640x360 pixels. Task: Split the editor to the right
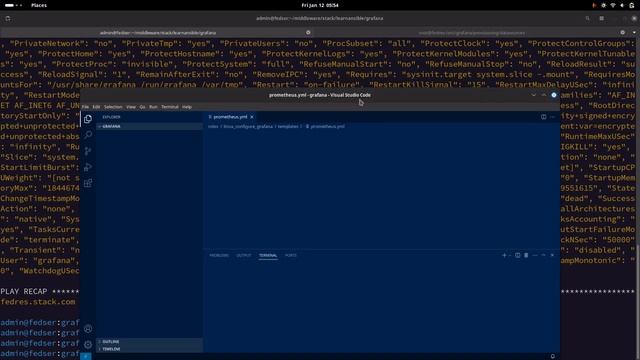pos(543,117)
